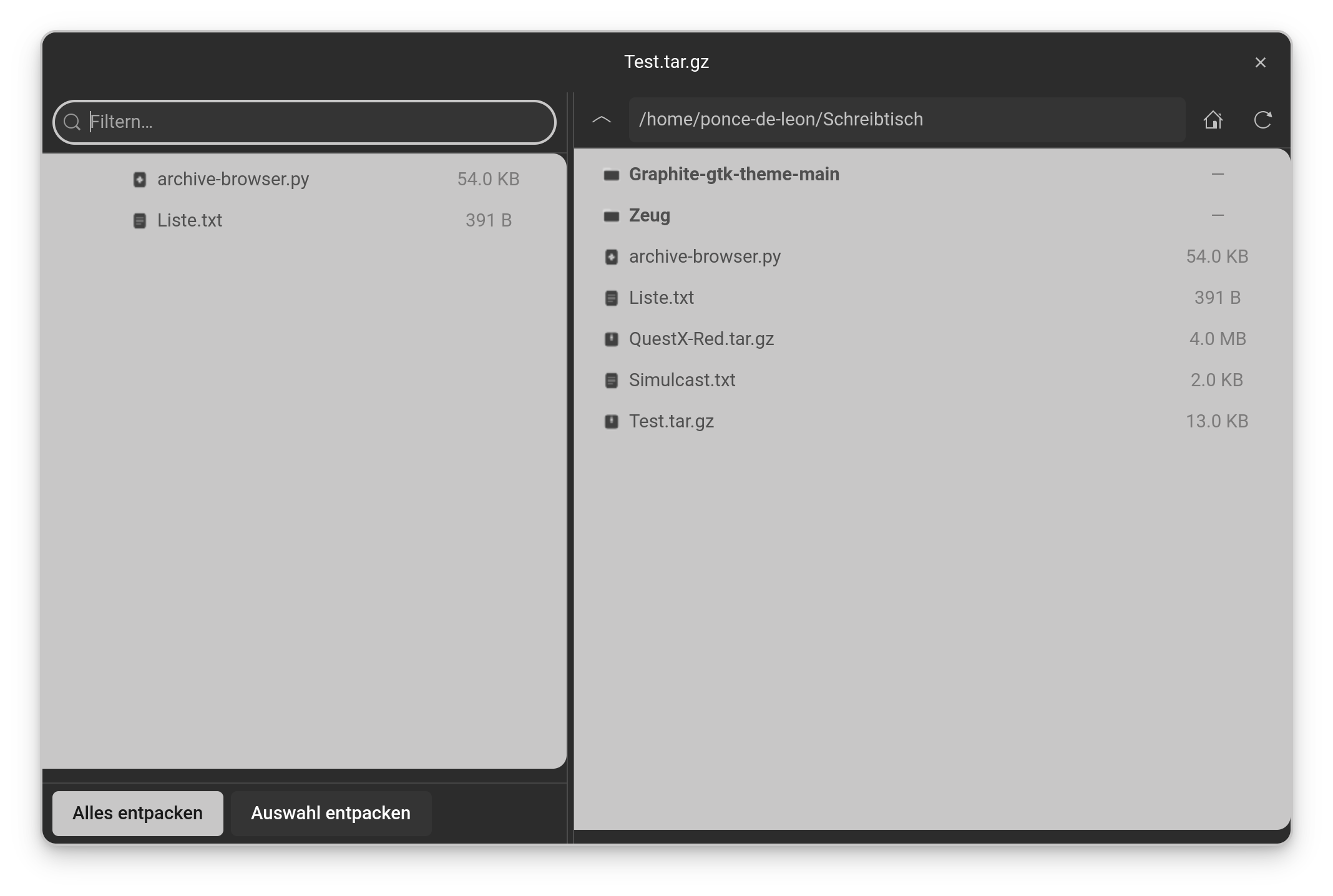The height and width of the screenshot is (896, 1333).
Task: Open the Zeug folder entry
Action: [x=649, y=216]
